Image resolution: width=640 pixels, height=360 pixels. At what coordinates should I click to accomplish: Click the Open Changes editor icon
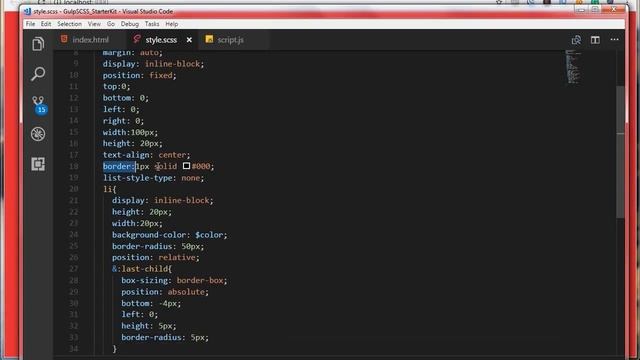(576, 40)
